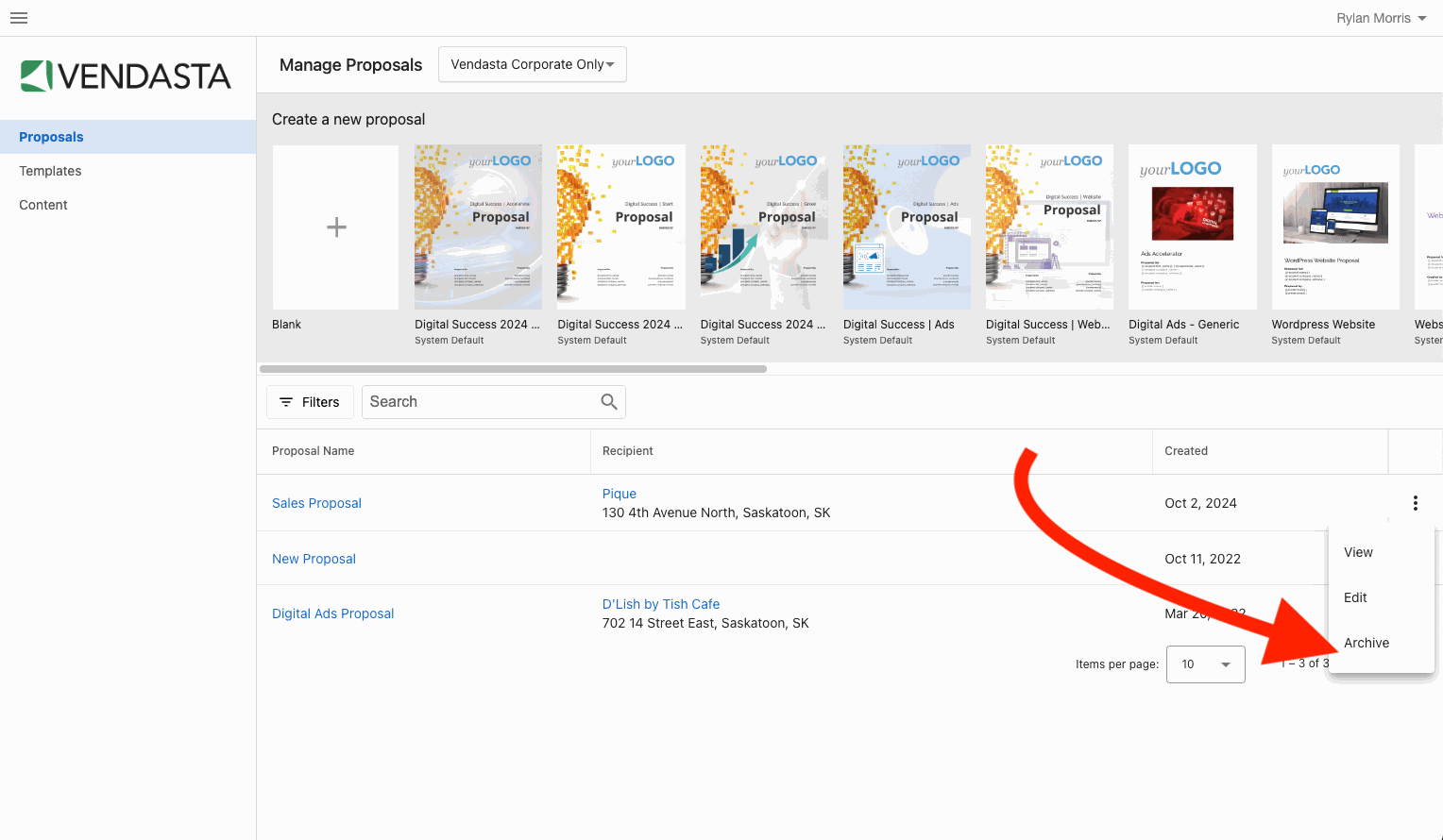Screen dimensions: 1443x840
Task: Open the hamburger navigation menu
Action: click(19, 18)
